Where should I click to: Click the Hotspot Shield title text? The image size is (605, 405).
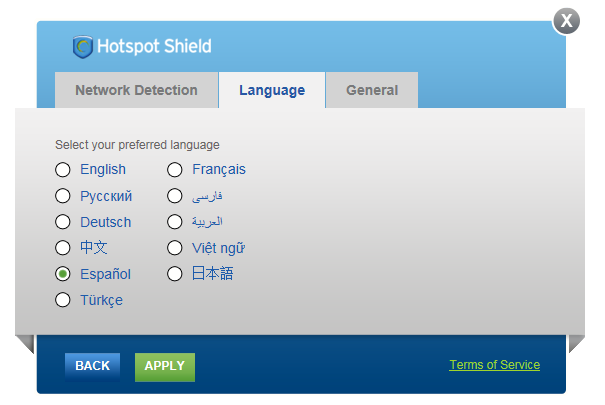pos(155,47)
